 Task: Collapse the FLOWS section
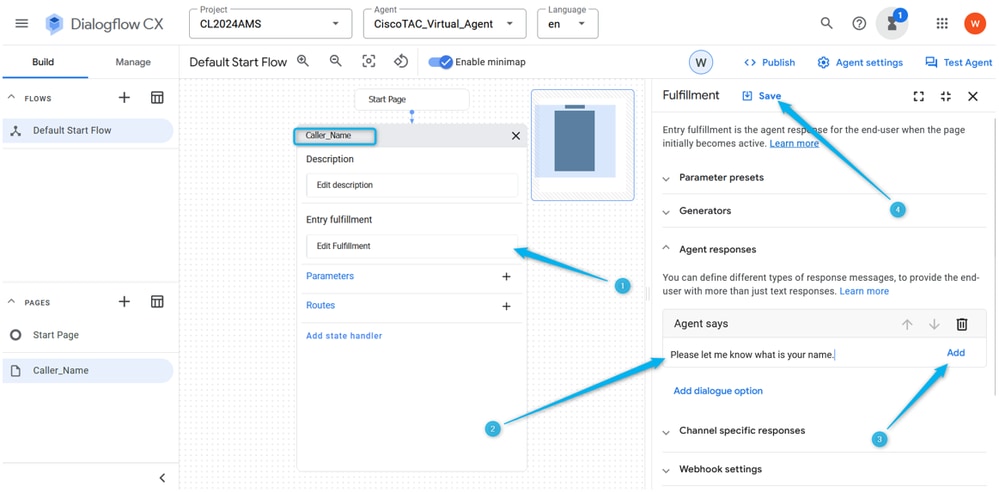pyautogui.click(x=11, y=98)
